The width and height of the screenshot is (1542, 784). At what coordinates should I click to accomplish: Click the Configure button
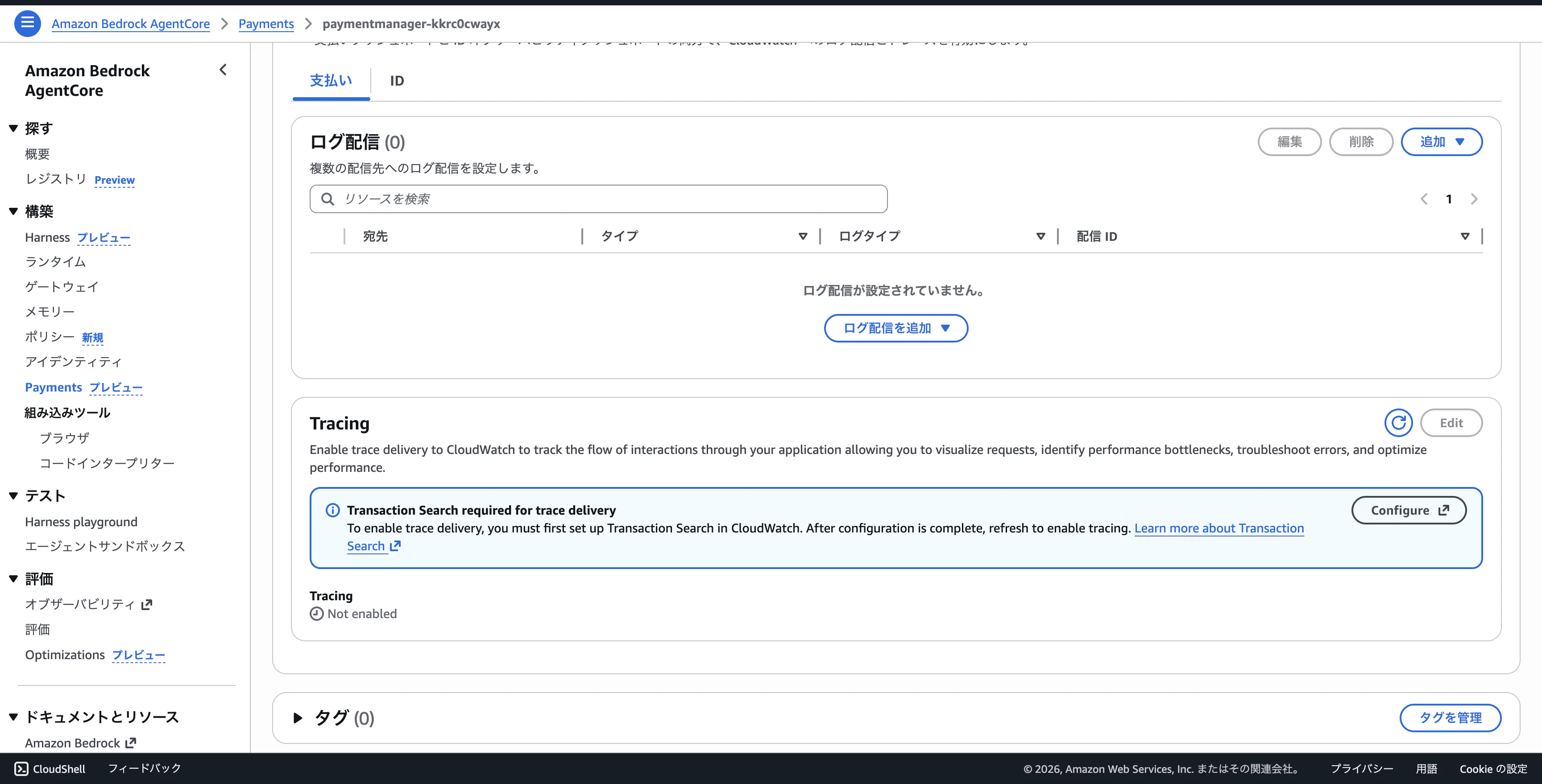[1409, 511]
